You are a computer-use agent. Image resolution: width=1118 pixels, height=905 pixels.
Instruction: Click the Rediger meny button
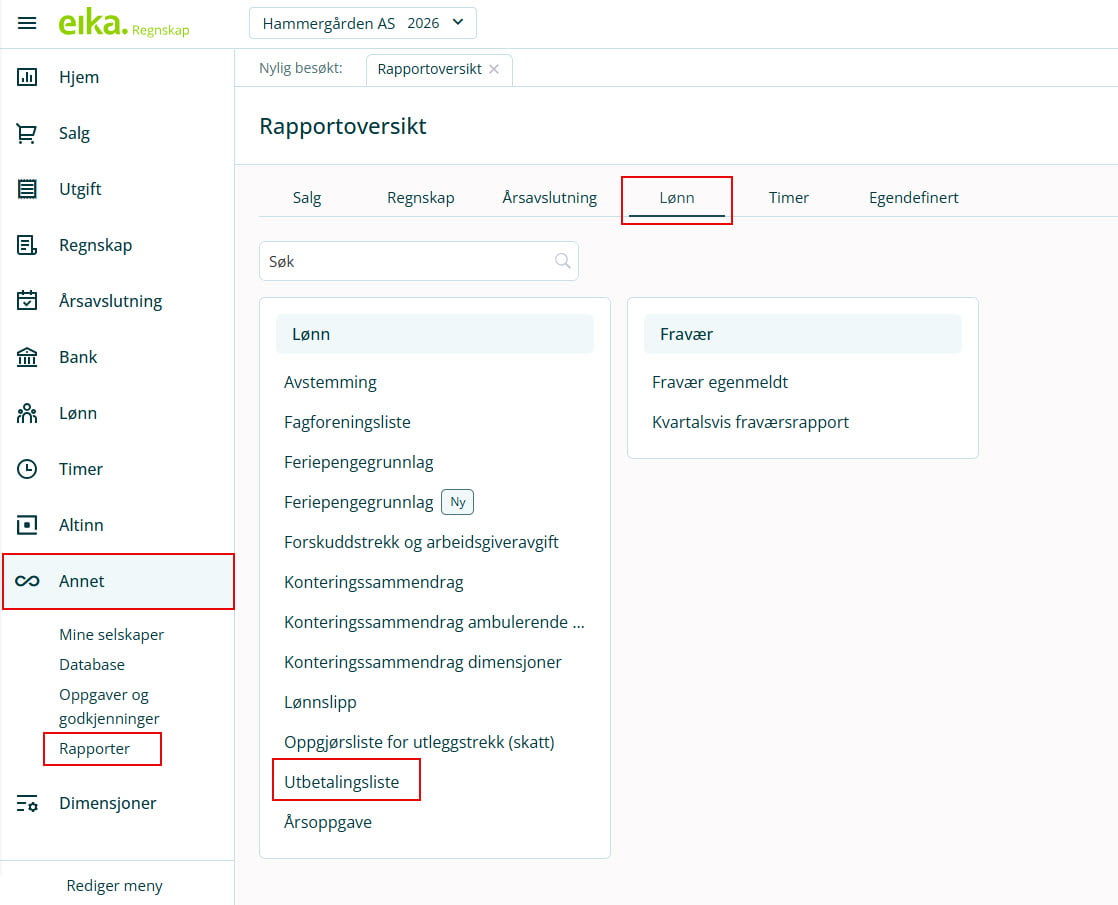[x=114, y=885]
